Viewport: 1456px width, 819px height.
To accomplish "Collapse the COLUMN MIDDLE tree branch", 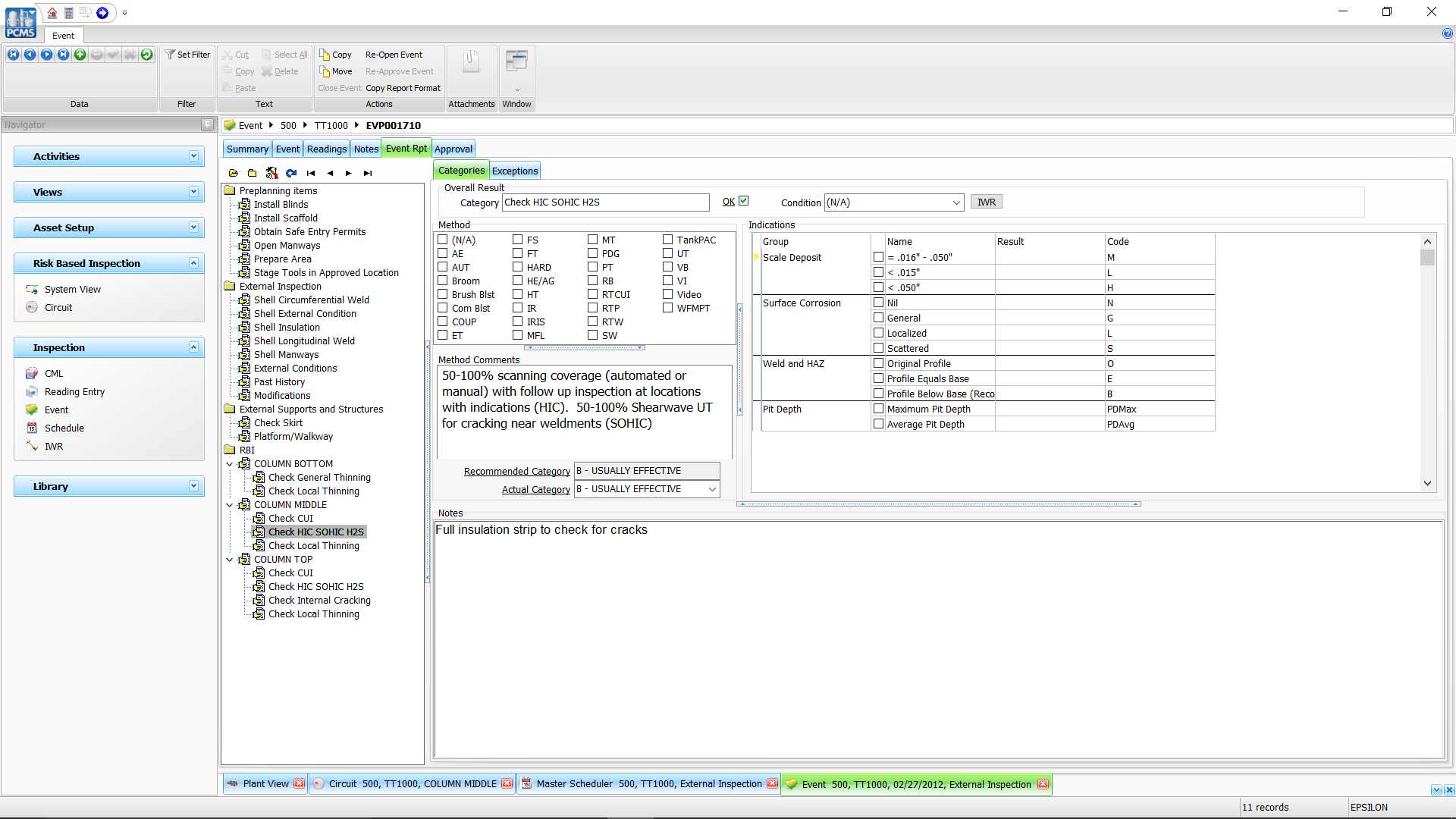I will click(231, 504).
